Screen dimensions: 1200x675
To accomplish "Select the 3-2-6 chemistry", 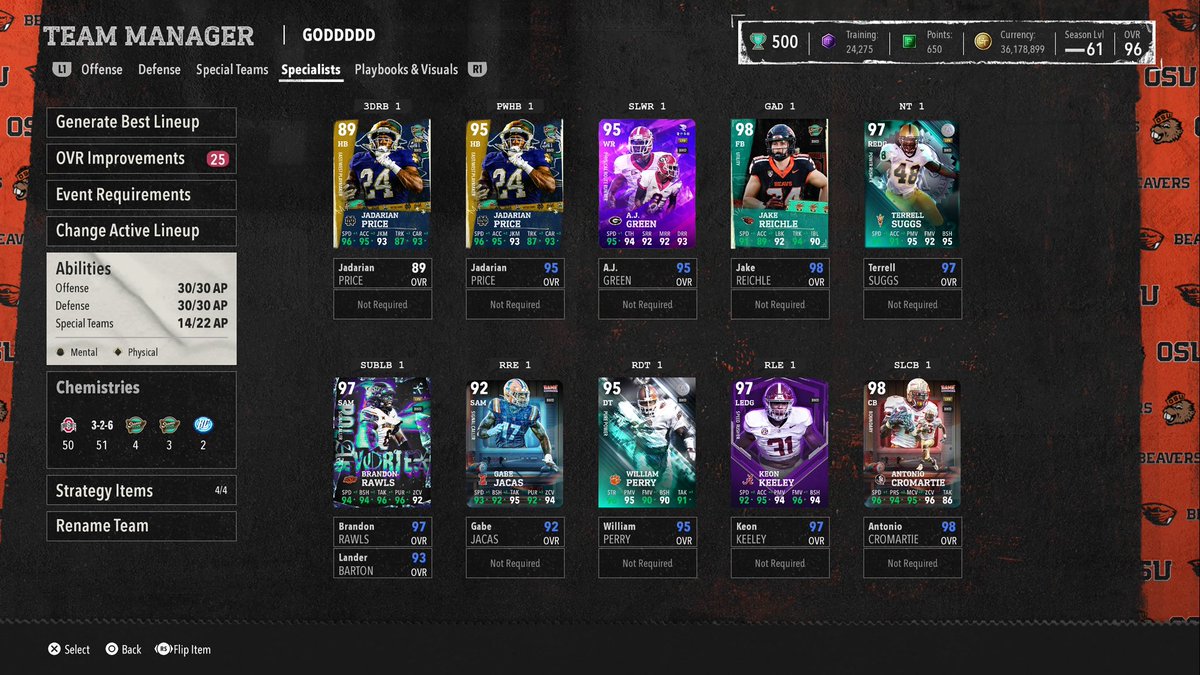I will click(x=101, y=425).
